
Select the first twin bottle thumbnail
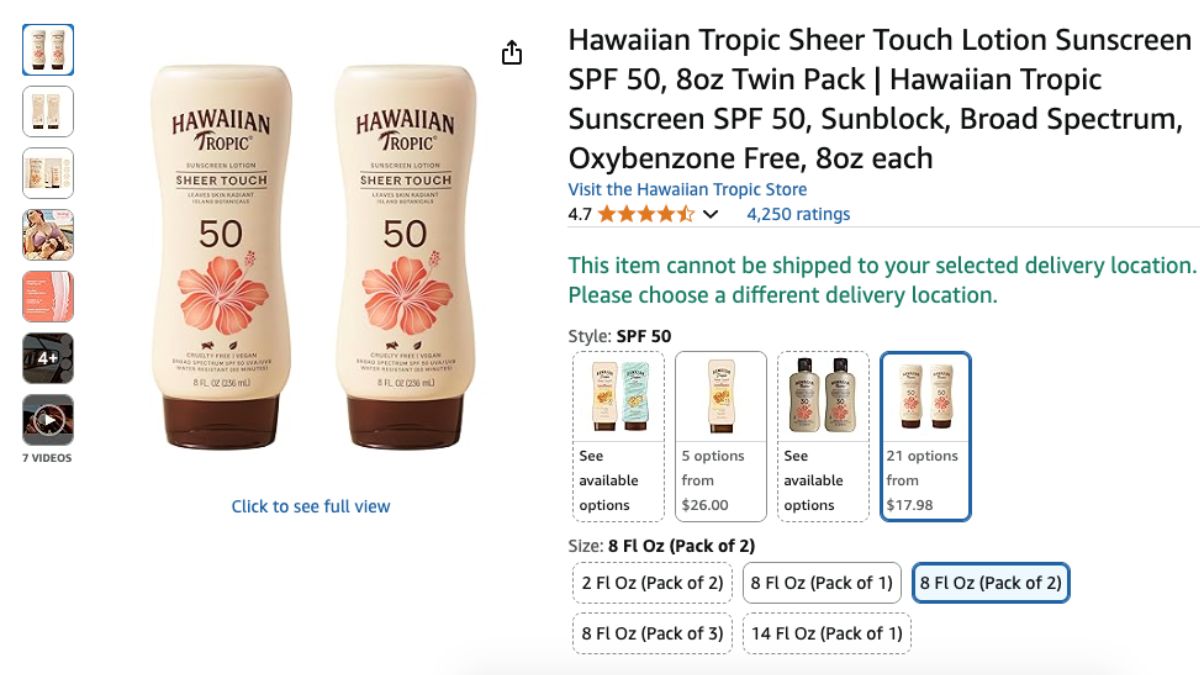(48, 50)
